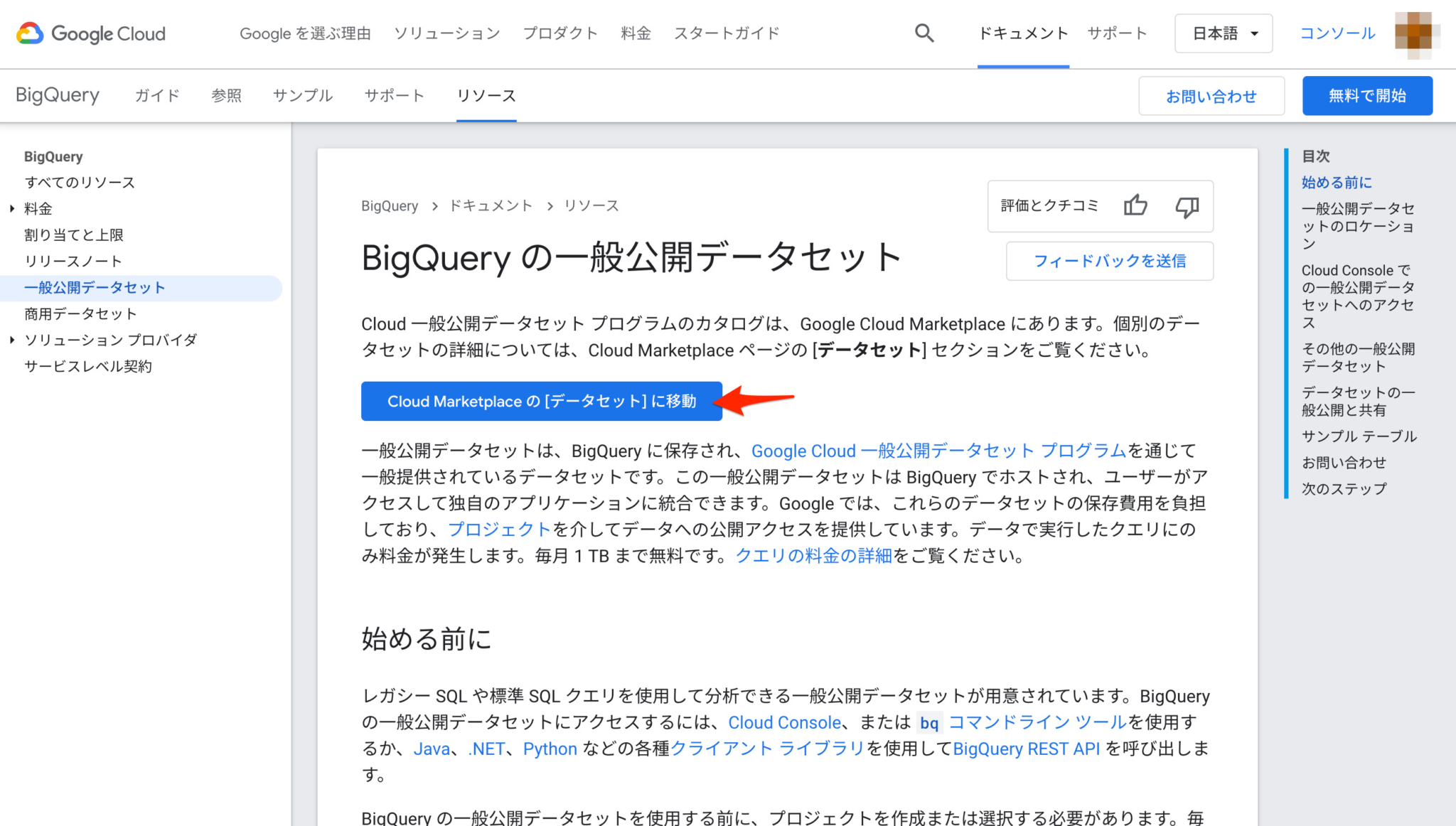
Task: Expand the 料金 sidebar section
Action: pos(37,208)
